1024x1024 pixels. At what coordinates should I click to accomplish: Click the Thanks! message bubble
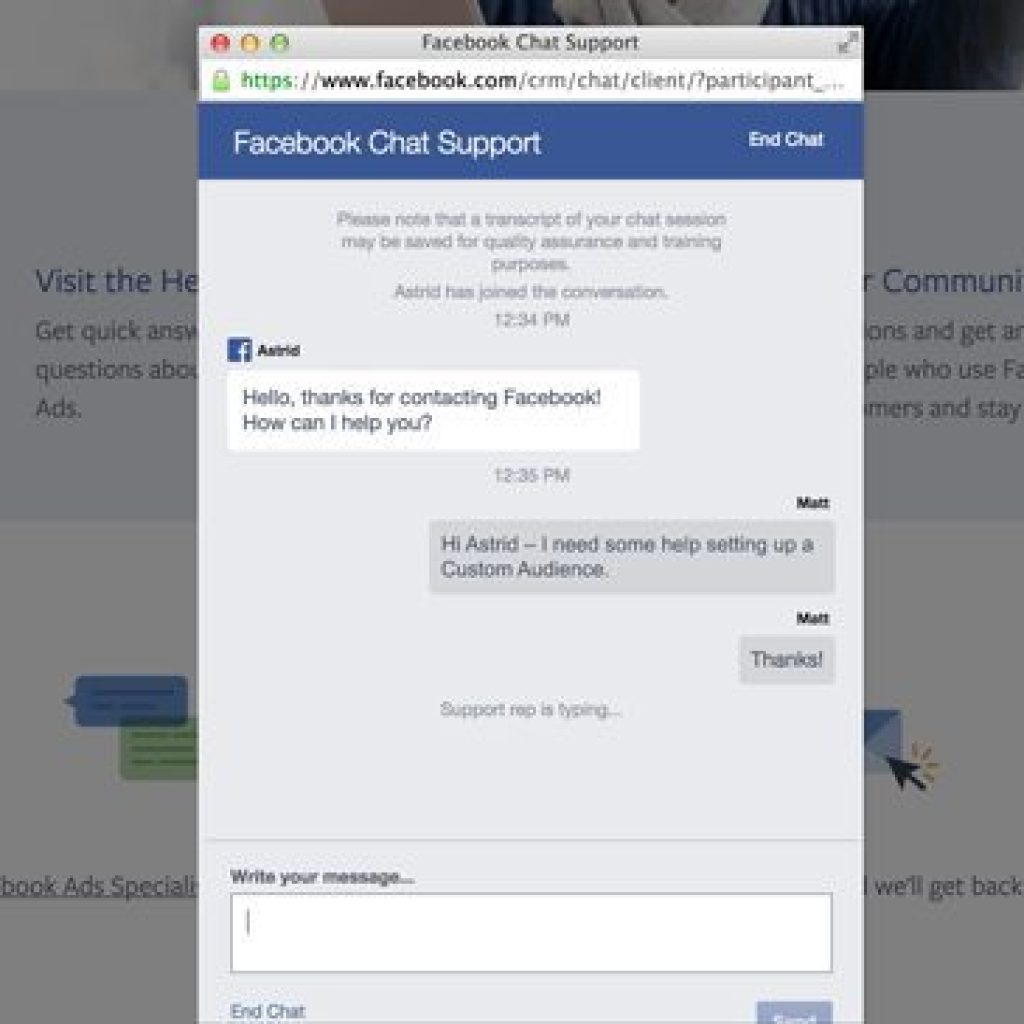pyautogui.click(x=786, y=660)
